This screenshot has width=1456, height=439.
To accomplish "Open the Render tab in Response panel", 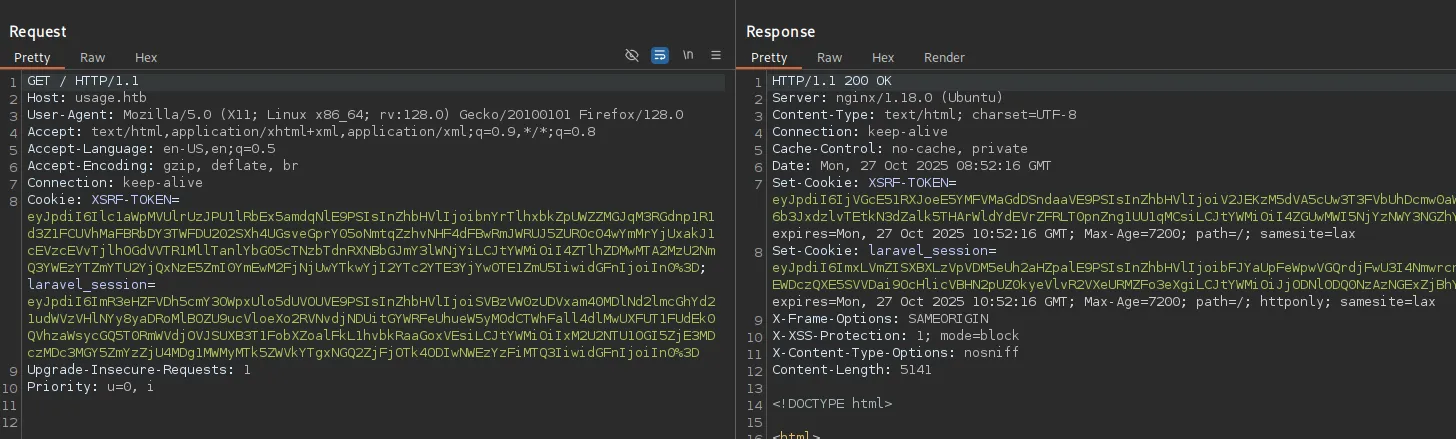I will tap(944, 58).
